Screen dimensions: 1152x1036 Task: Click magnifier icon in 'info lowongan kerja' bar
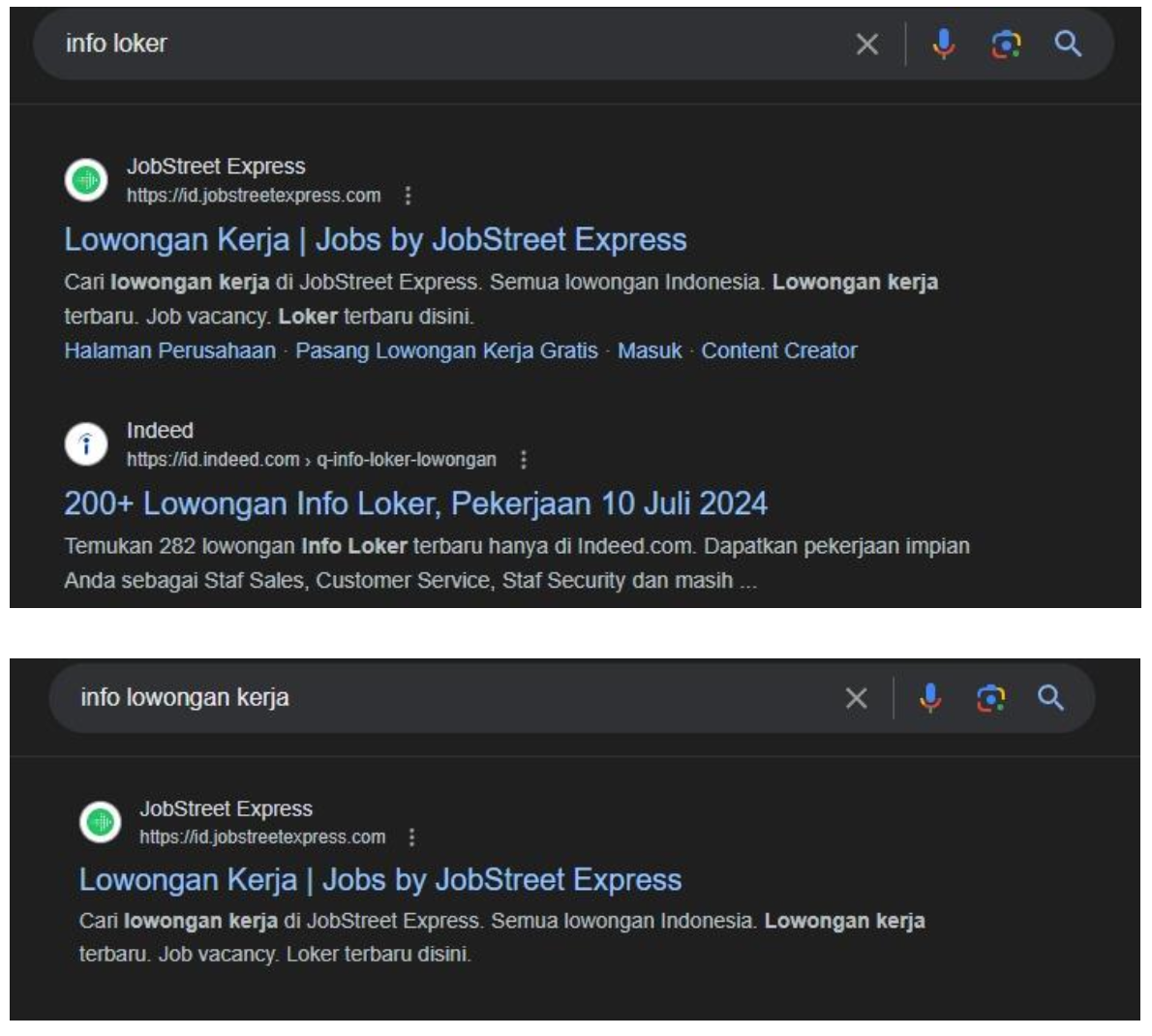pyautogui.click(x=1050, y=698)
